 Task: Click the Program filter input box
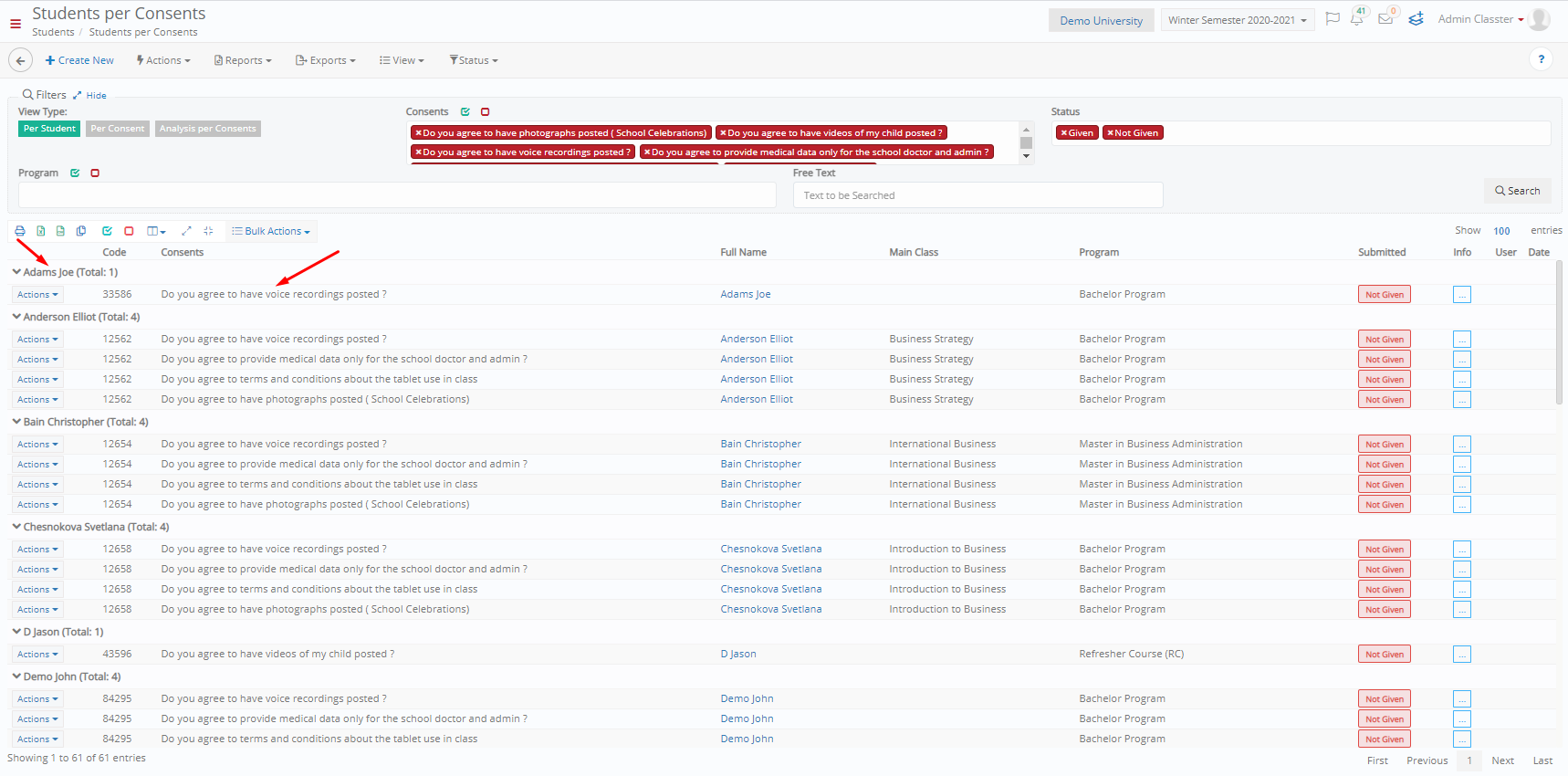[397, 194]
